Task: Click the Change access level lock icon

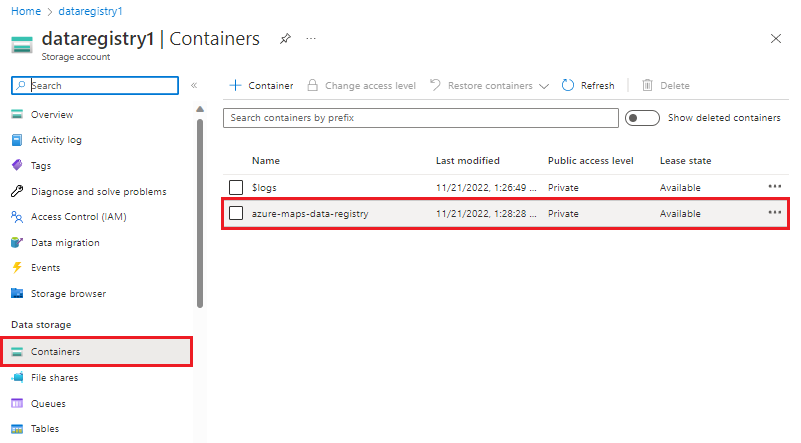Action: click(312, 85)
